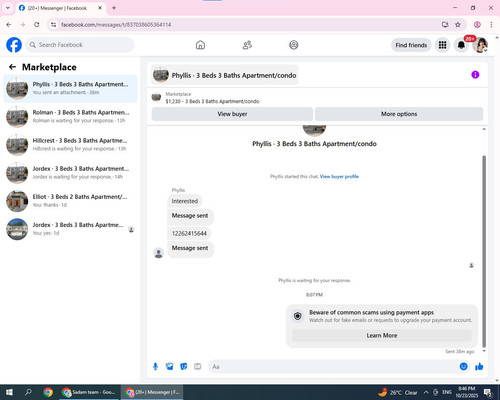Screen dimensions: 500x400
Task: Open Jordex conversation waiting 14h
Action: tap(70, 173)
